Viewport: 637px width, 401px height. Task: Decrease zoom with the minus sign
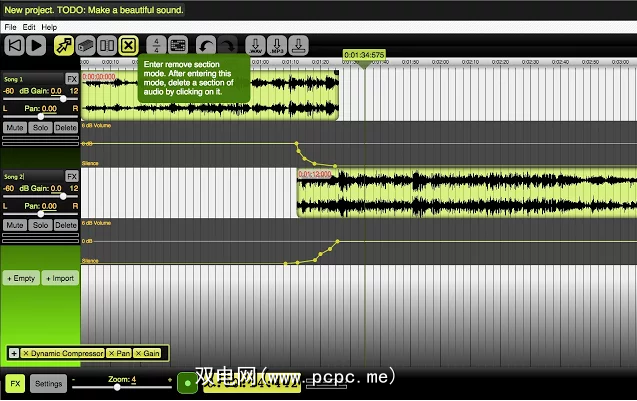(x=74, y=379)
